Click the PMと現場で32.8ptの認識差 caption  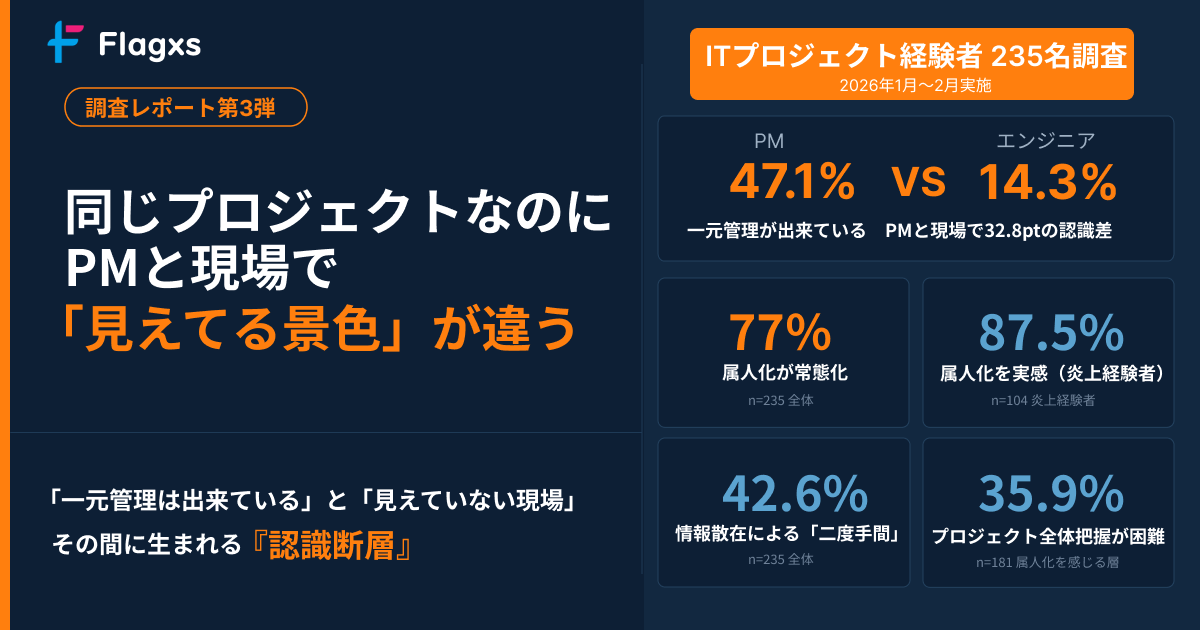(998, 231)
